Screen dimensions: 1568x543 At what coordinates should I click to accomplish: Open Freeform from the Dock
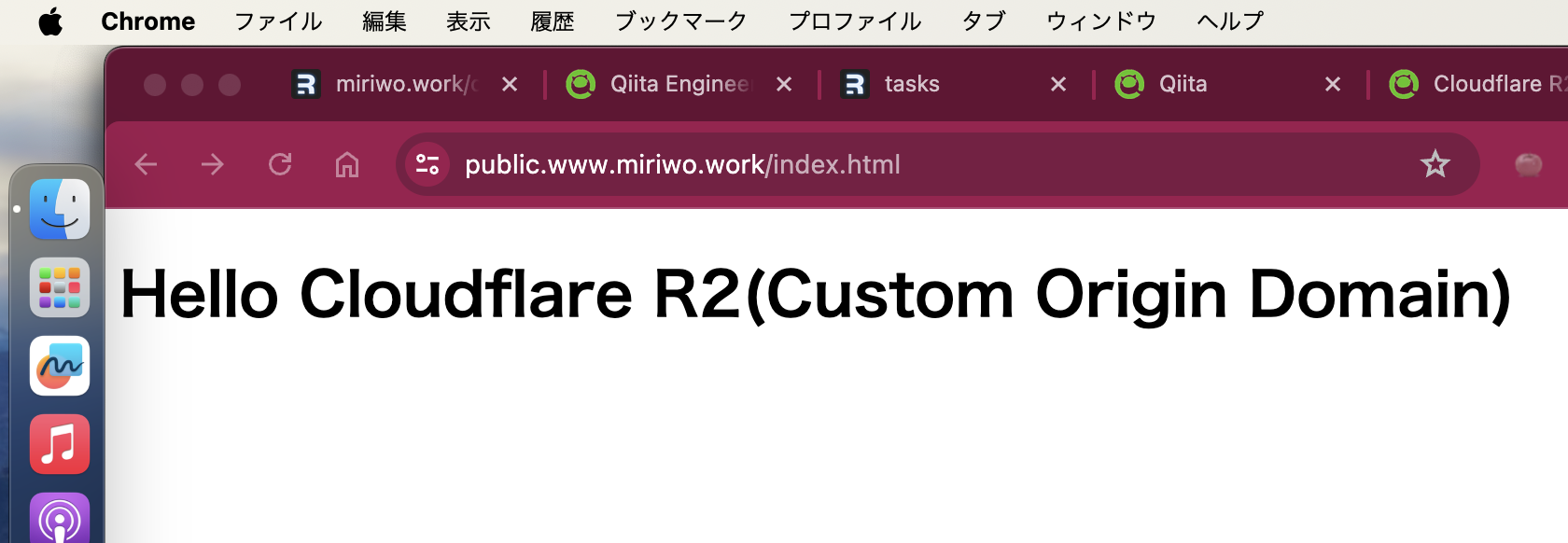[x=60, y=366]
